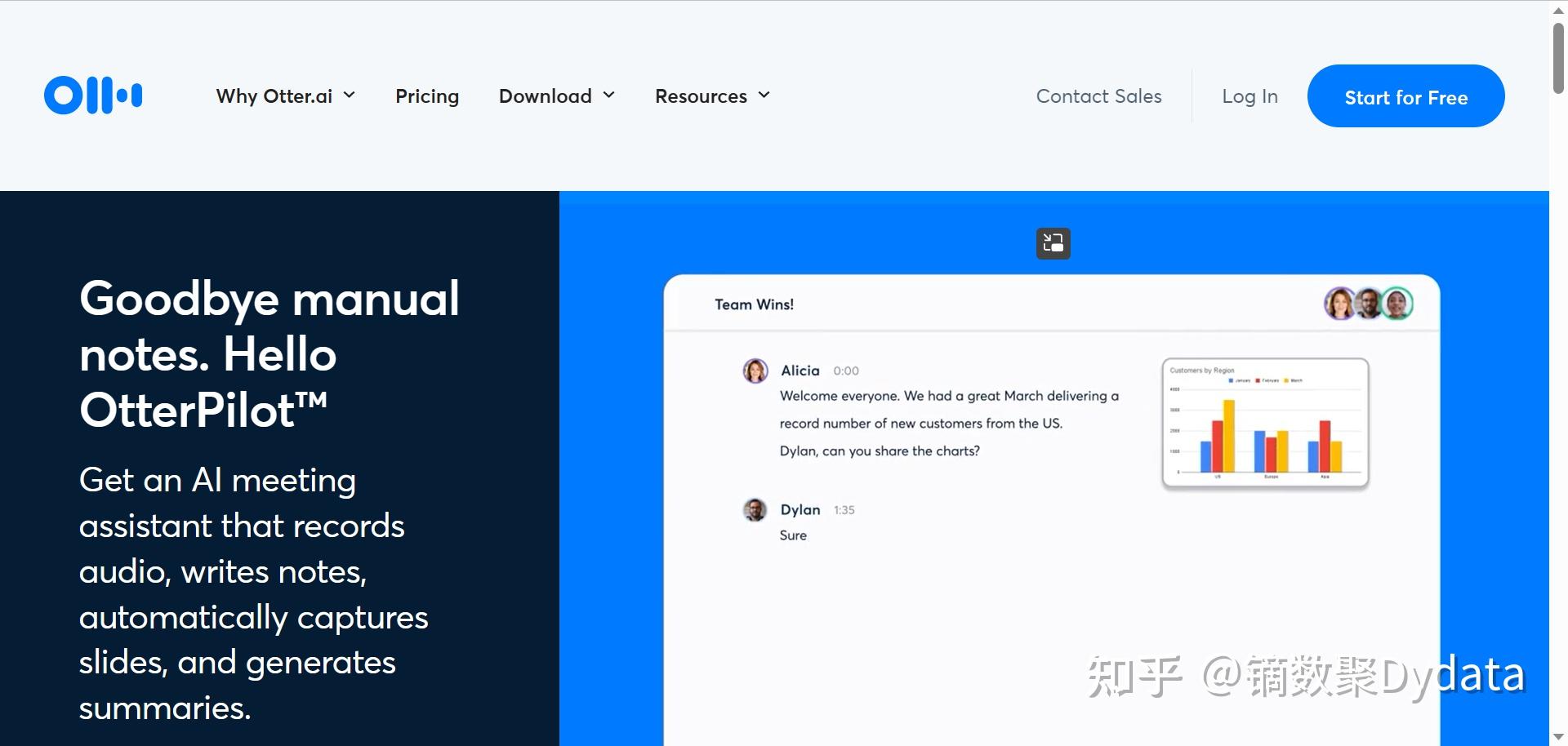Open the Resources menu

tap(713, 96)
